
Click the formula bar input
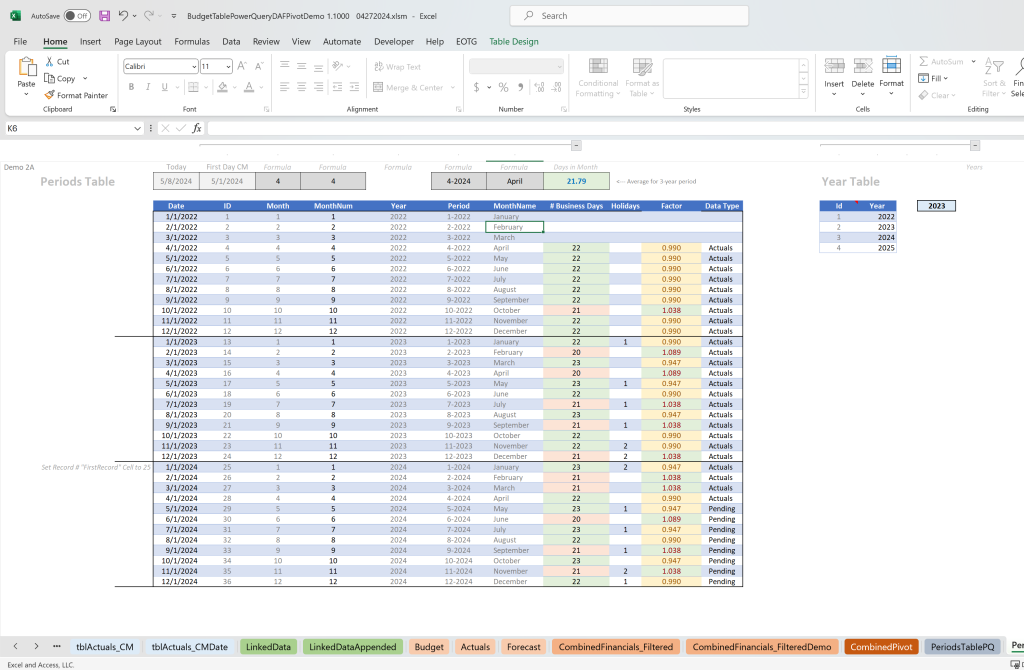tap(614, 129)
